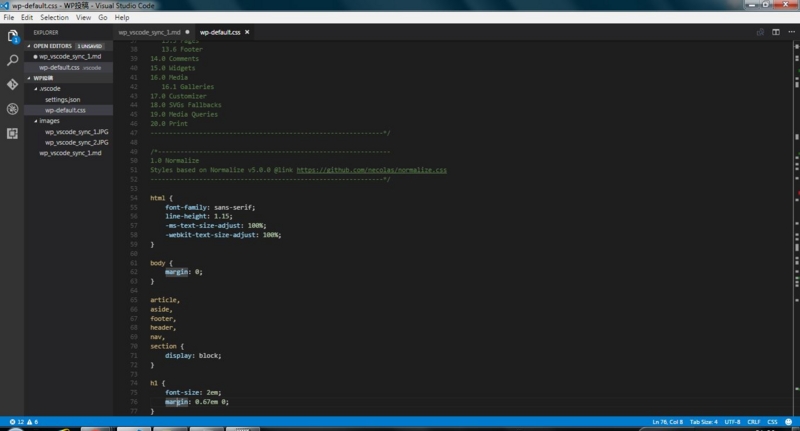Open the editor More Actions ellipsis
This screenshot has width=800, height=431.
click(791, 32)
